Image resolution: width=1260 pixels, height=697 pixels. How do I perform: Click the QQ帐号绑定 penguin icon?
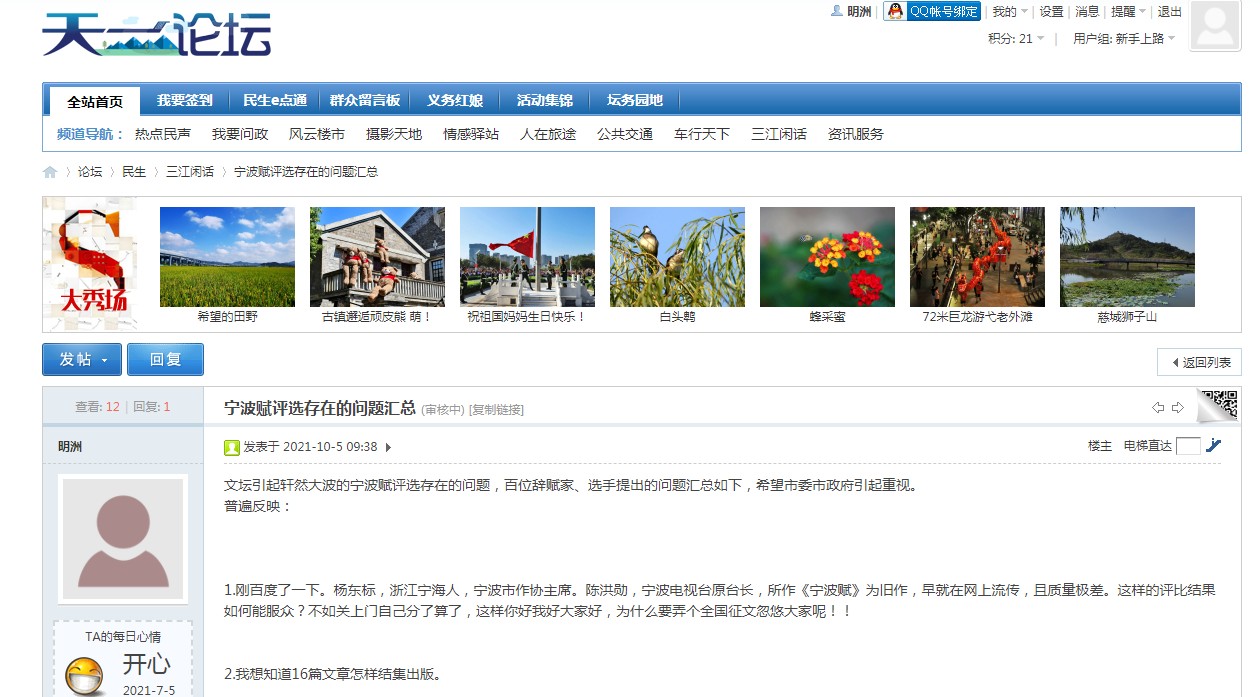point(895,12)
